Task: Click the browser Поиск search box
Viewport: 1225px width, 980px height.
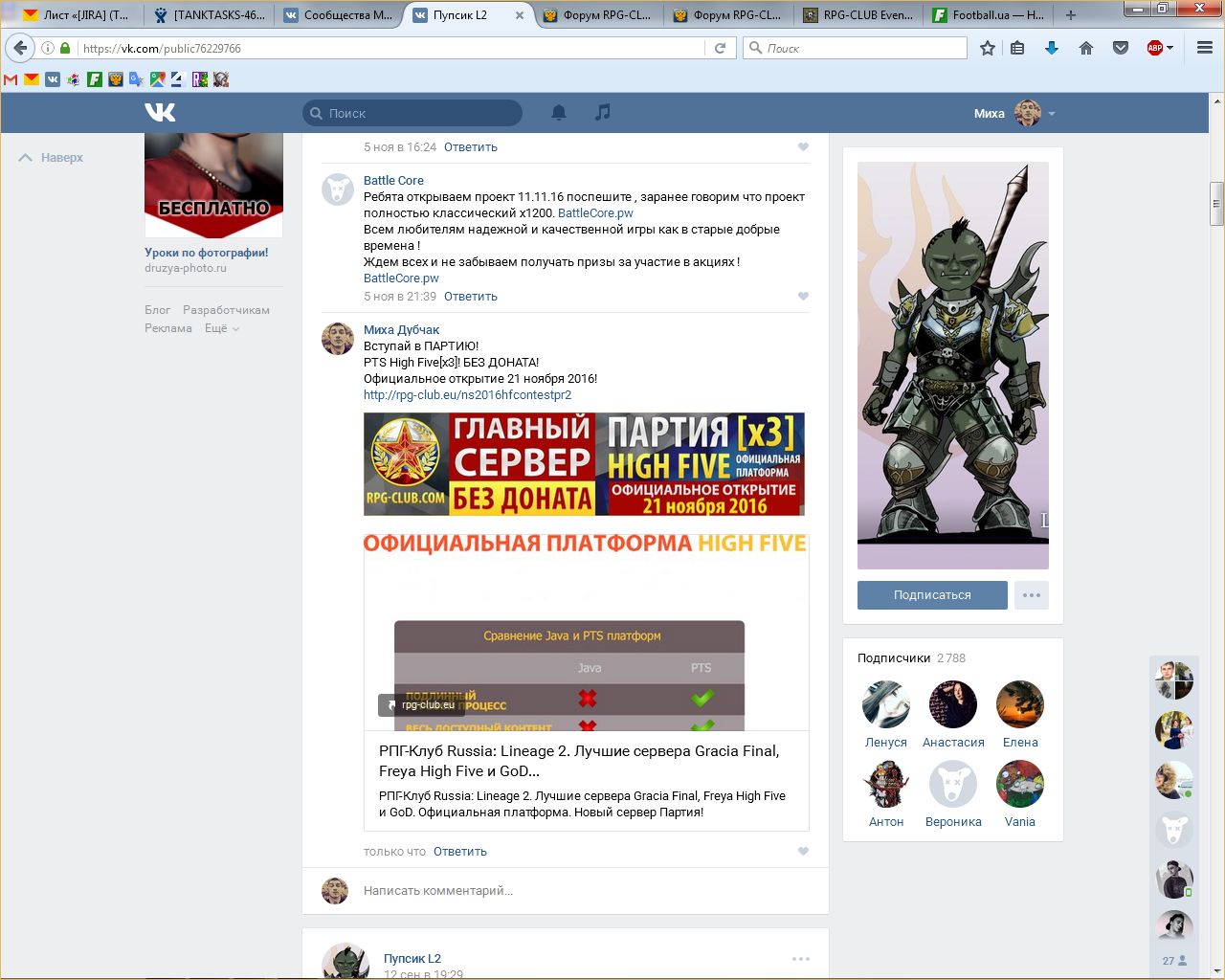Action: pyautogui.click(x=856, y=48)
